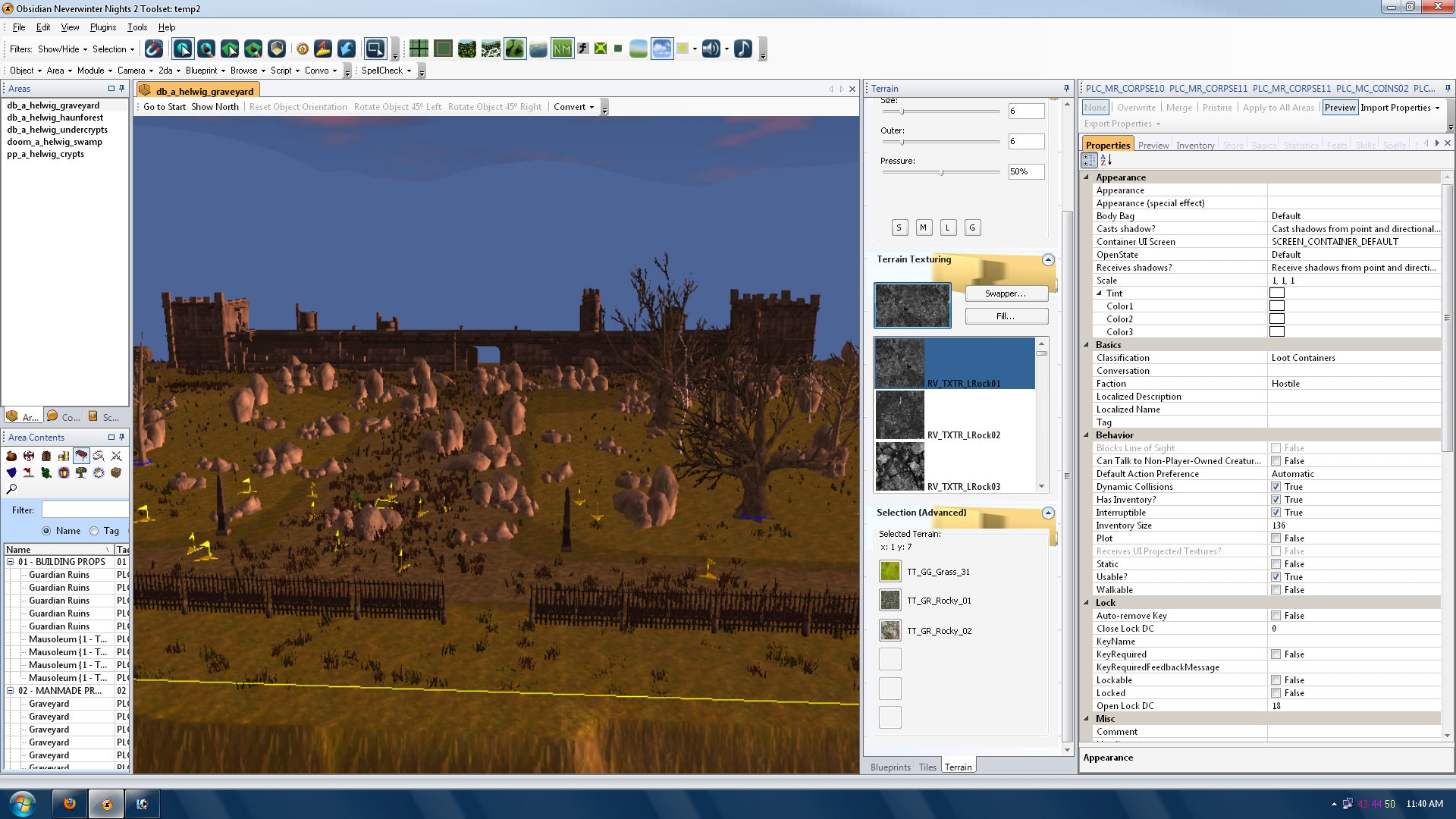This screenshot has height=819, width=1456.
Task: Click the door icon in Area Contents
Action: (46, 456)
